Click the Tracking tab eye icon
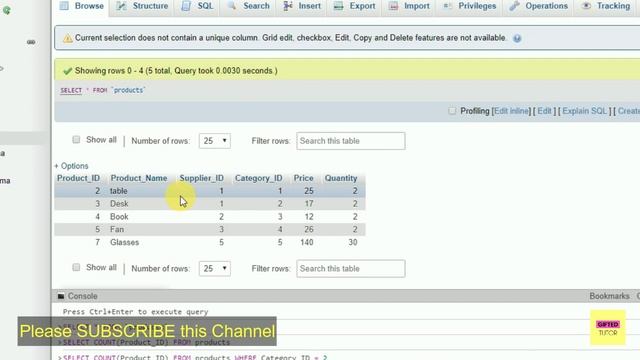This screenshot has height=360, width=640. point(587,6)
